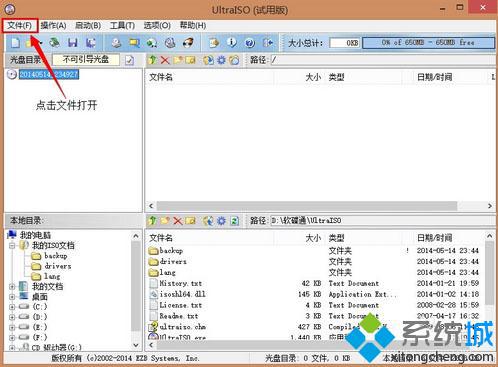498x367 pixels.
Task: Click the boot properties icon beside 不可引导光盘
Action: pyautogui.click(x=130, y=60)
